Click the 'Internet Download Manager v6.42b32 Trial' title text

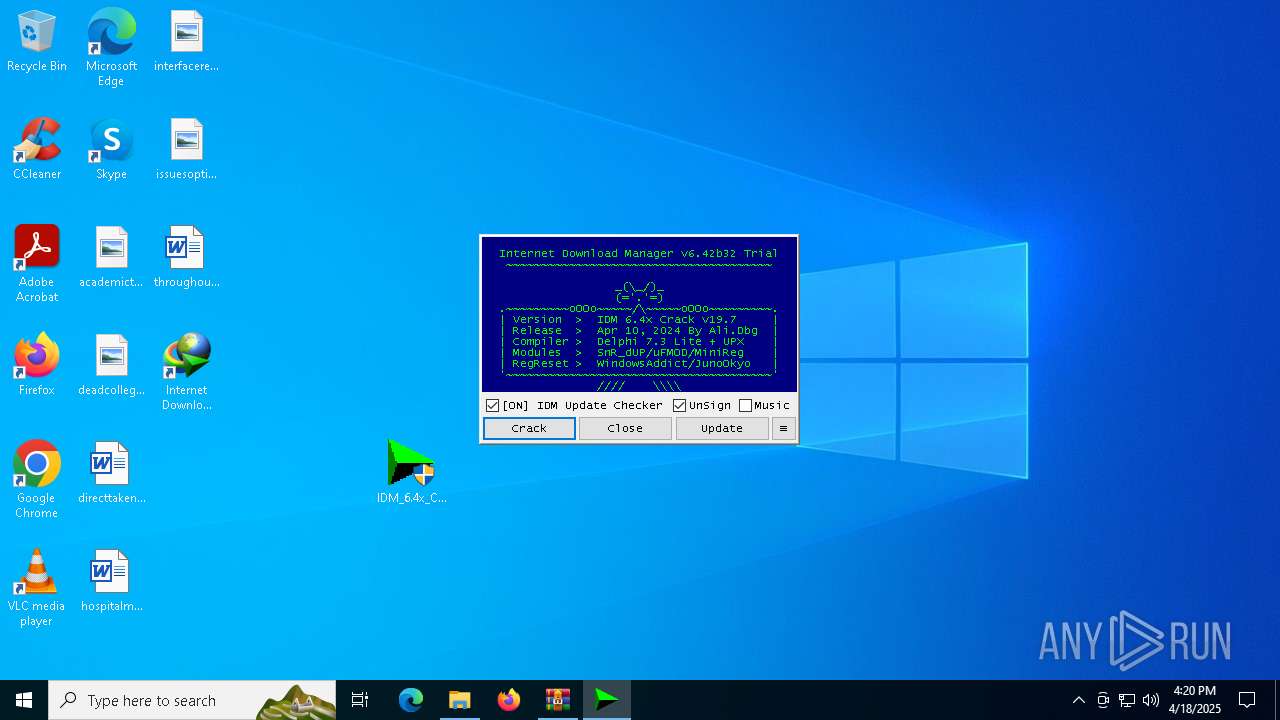[638, 253]
